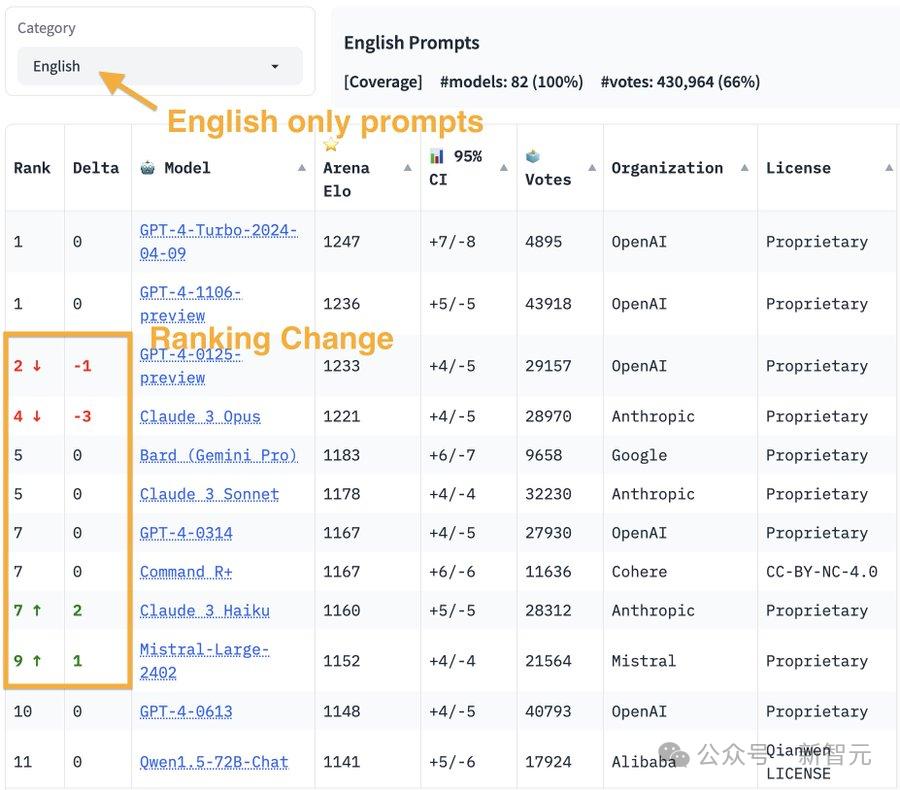900x790 pixels.
Task: Click the 95% CI sort arrow
Action: point(503,168)
